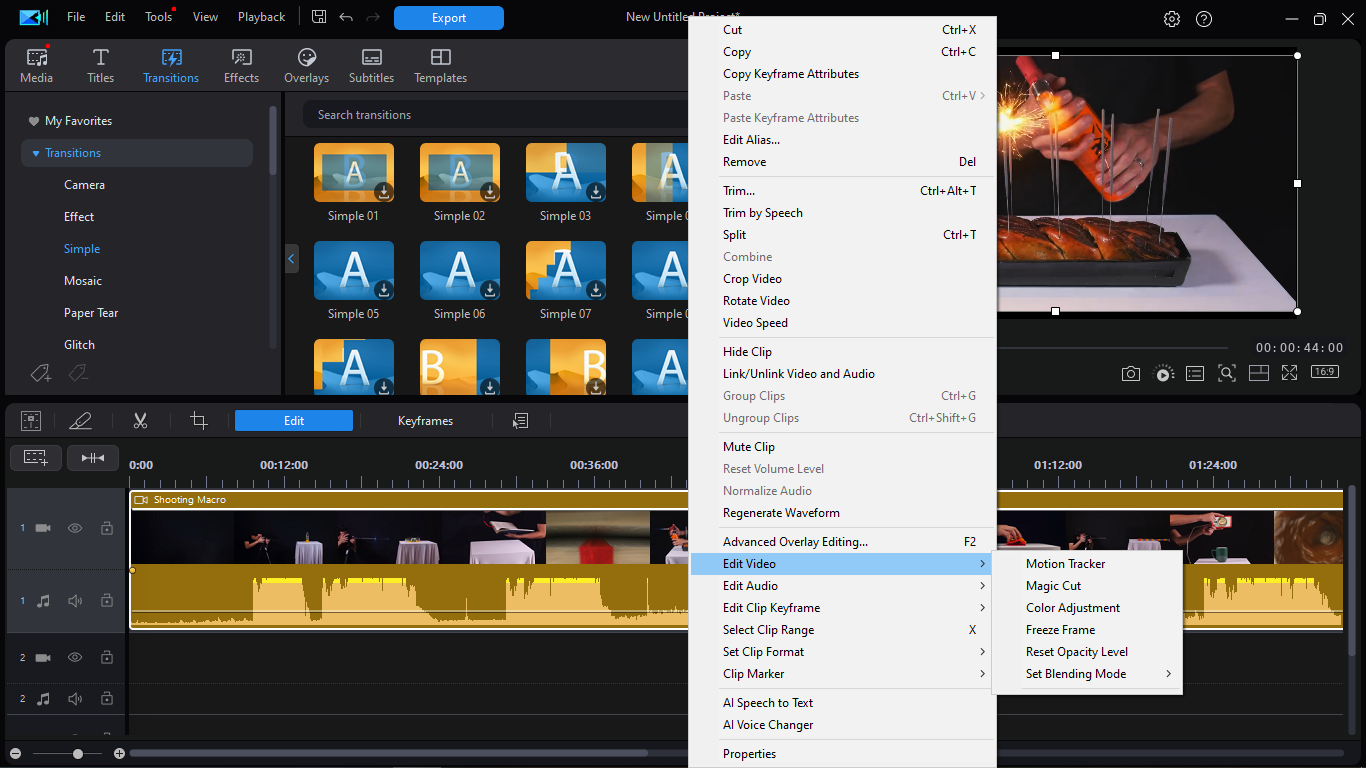Viewport: 1366px width, 768px height.
Task: Open the Keyframes button in timeline toolbar
Action: 425,421
